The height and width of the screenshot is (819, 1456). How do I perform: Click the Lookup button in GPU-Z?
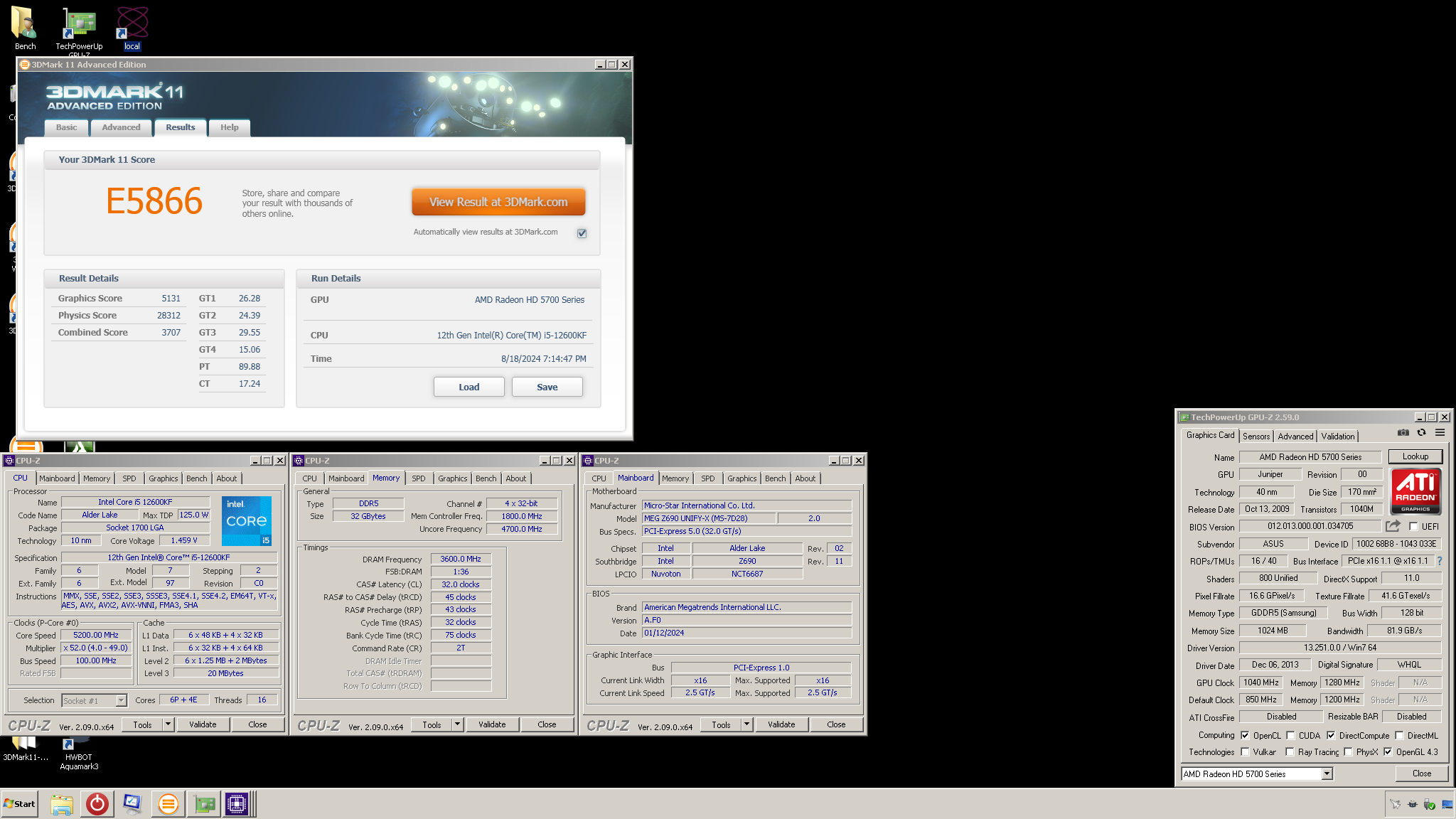click(x=1415, y=456)
